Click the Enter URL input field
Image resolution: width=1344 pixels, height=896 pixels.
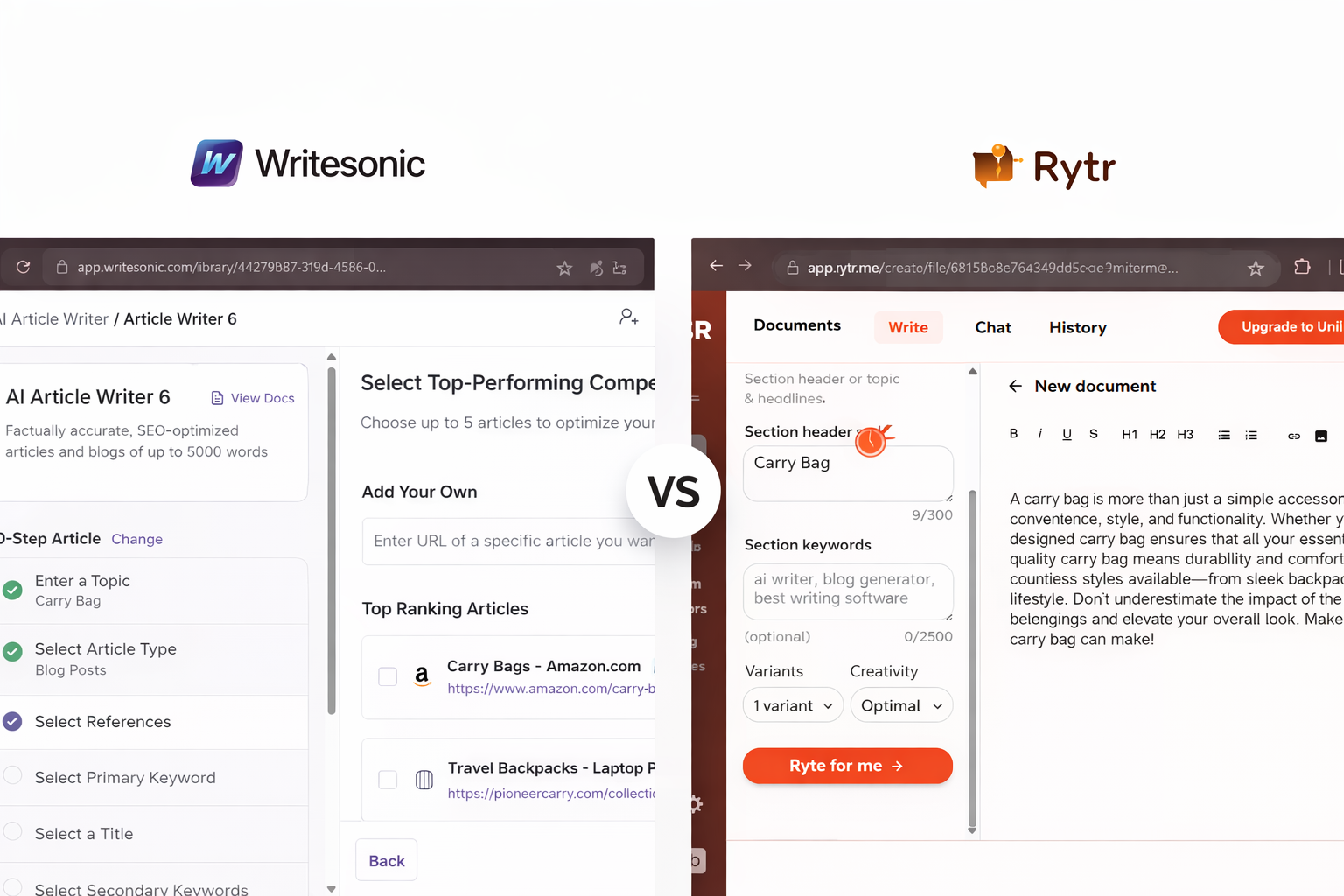[509, 541]
